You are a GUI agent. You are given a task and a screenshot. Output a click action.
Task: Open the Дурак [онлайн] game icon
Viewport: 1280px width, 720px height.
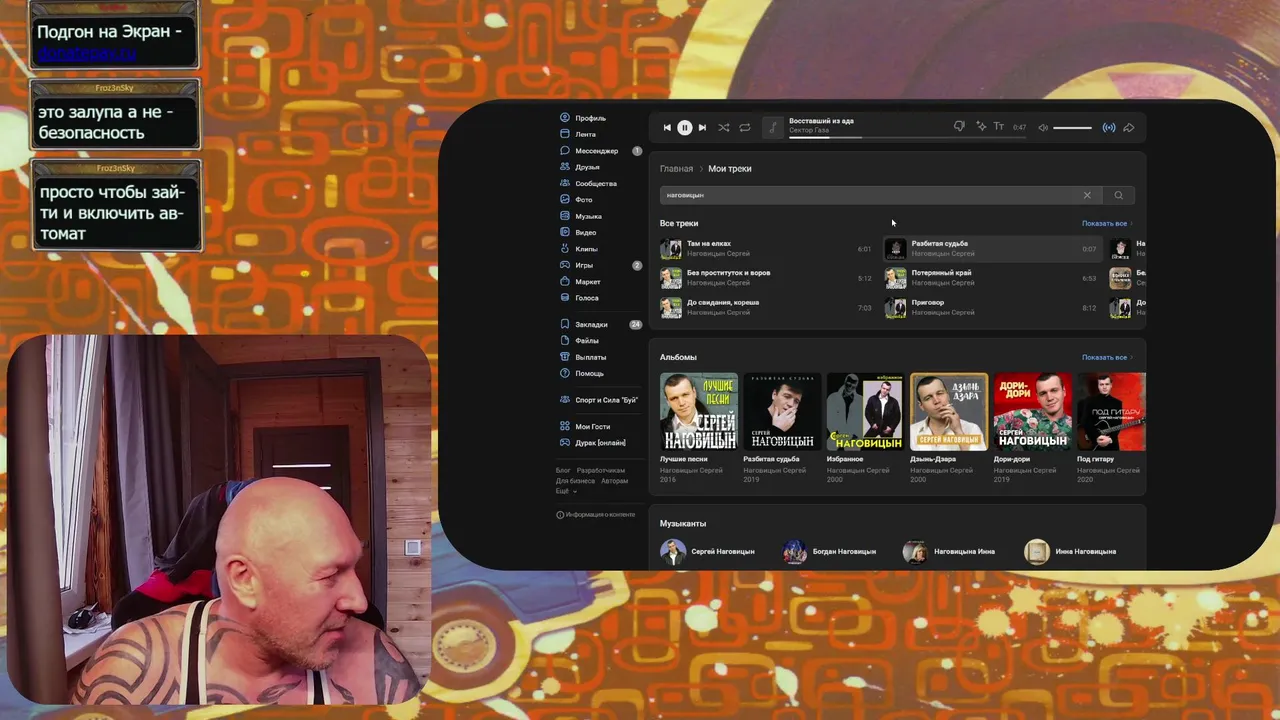tap(565, 442)
